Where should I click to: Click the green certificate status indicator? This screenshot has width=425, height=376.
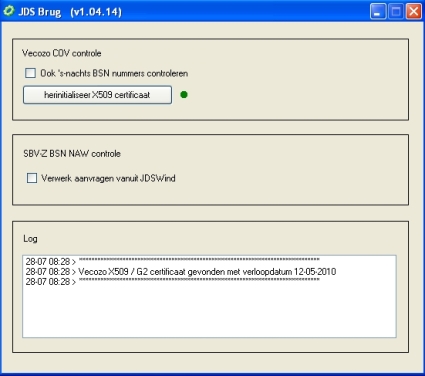184,95
